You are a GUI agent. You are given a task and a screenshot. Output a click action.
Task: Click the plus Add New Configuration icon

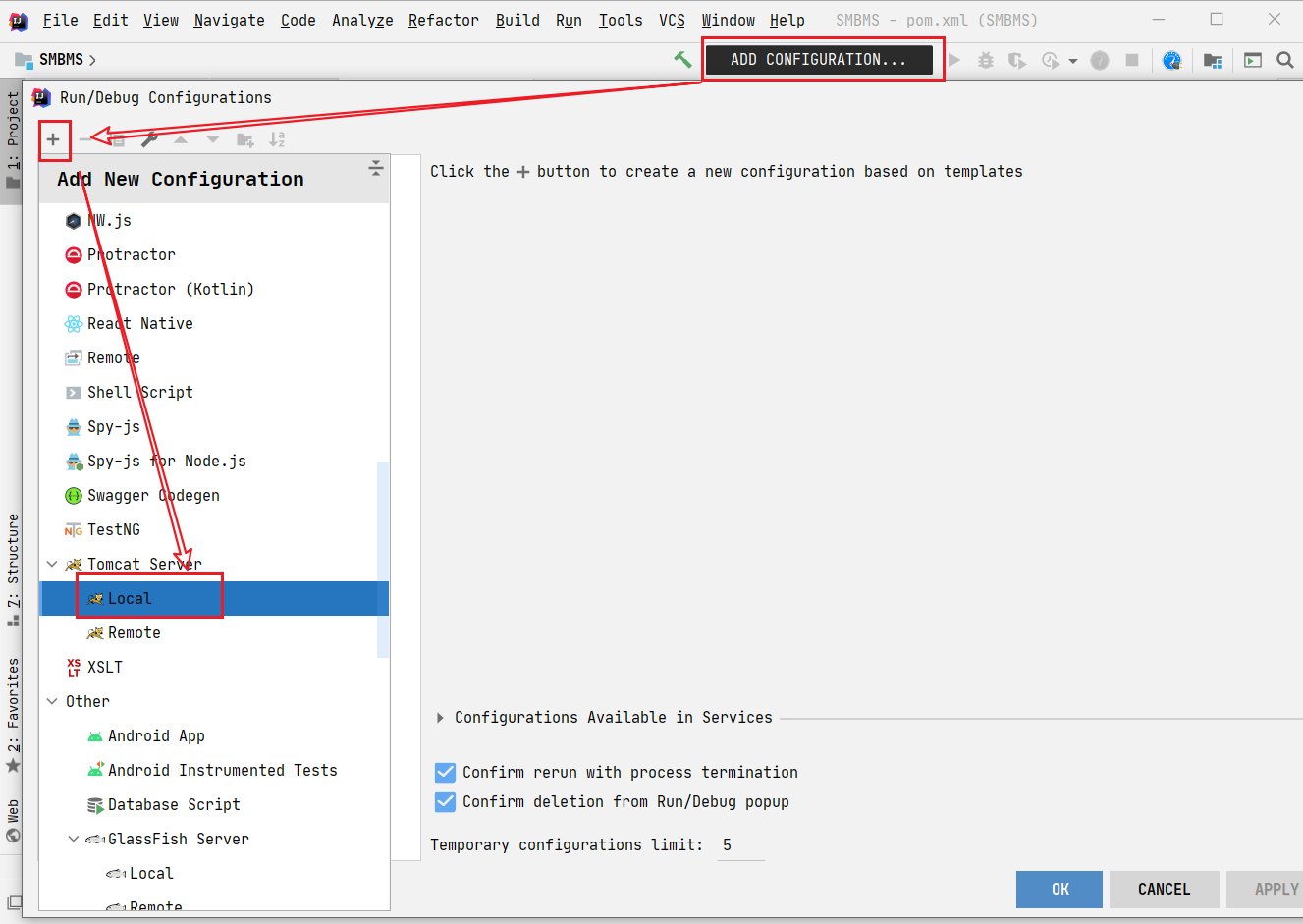(53, 139)
